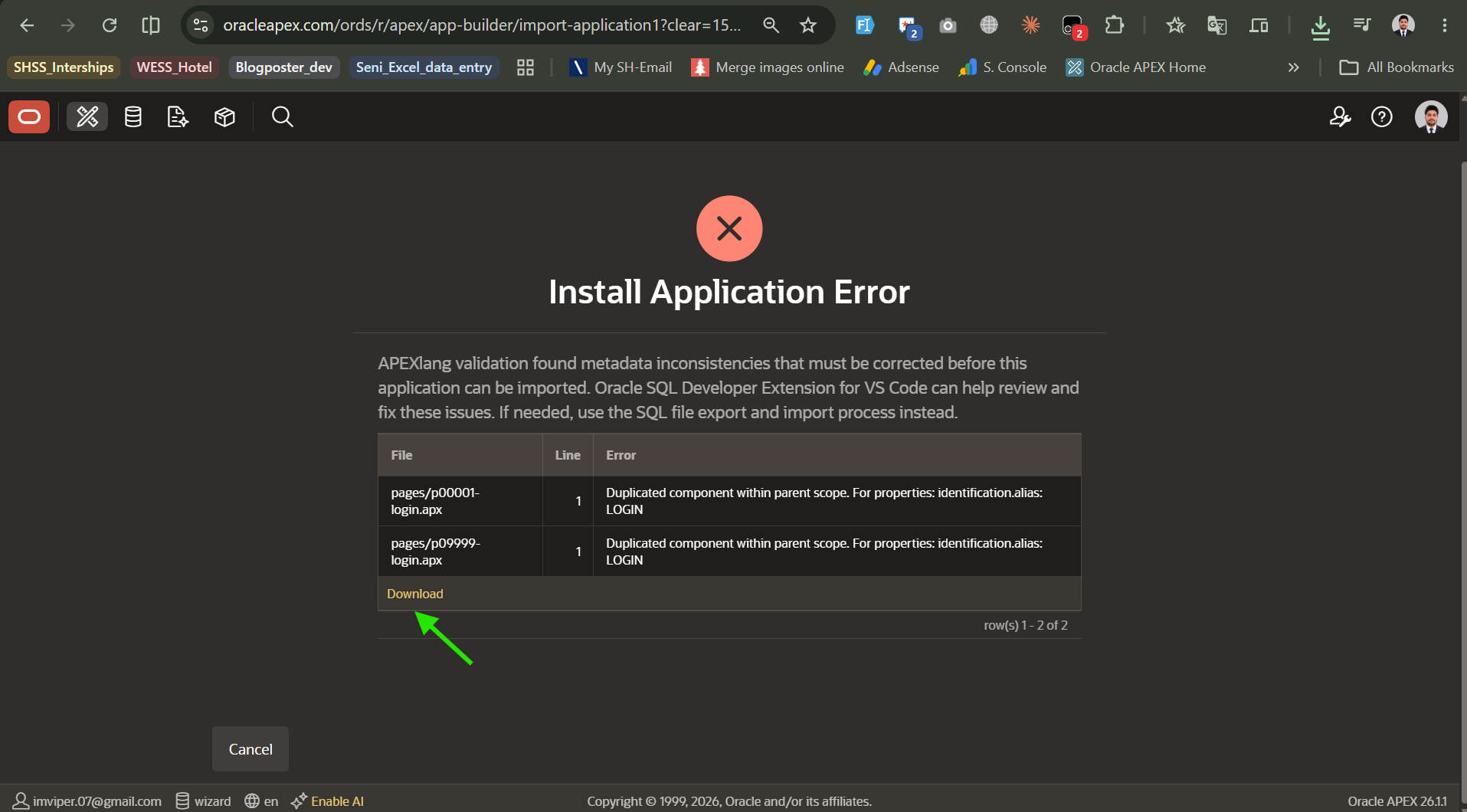Open the globe extension icon
Viewport: 1467px width, 812px height.
pyautogui.click(x=989, y=25)
